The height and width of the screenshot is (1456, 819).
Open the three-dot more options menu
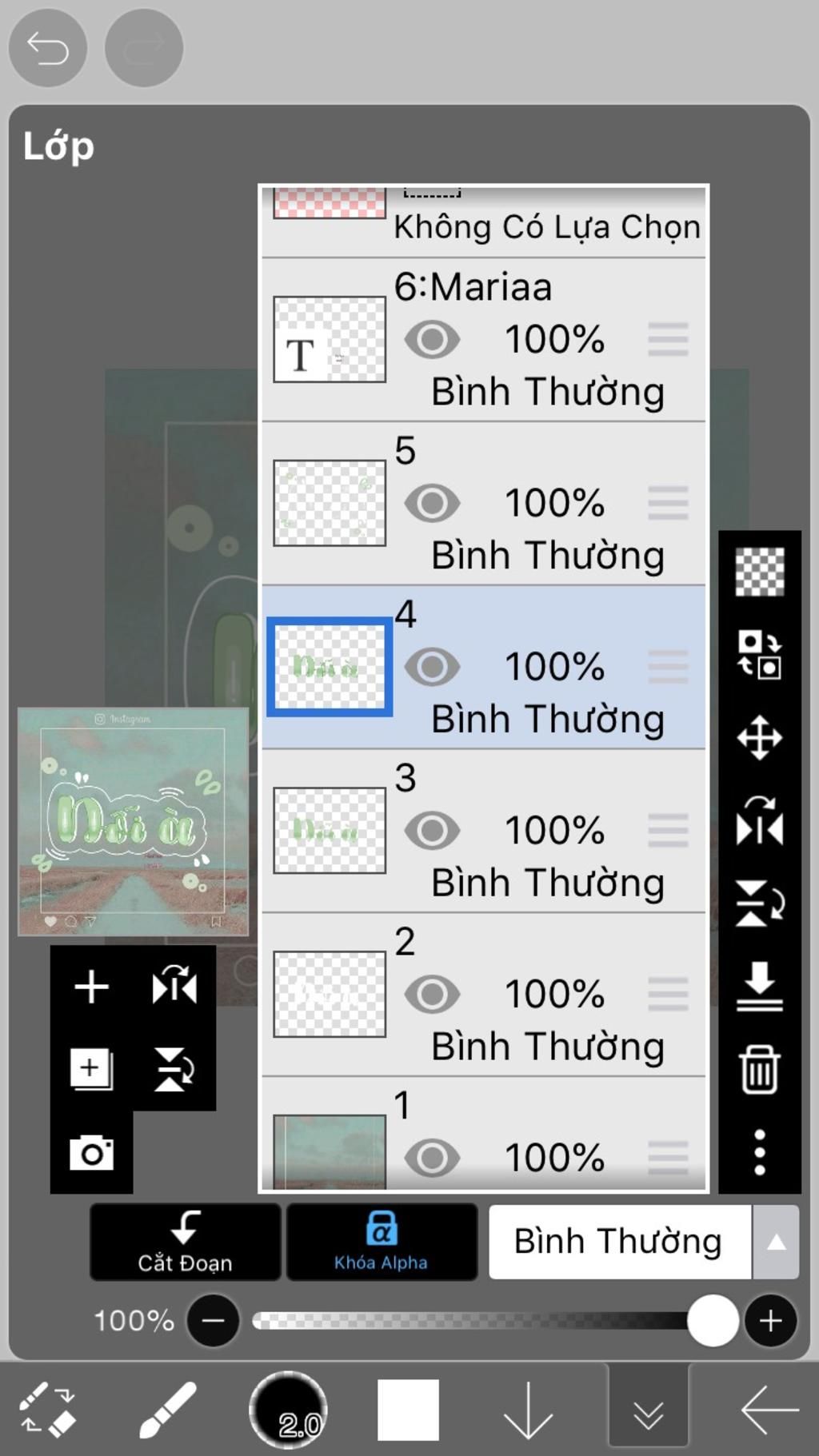(759, 1152)
